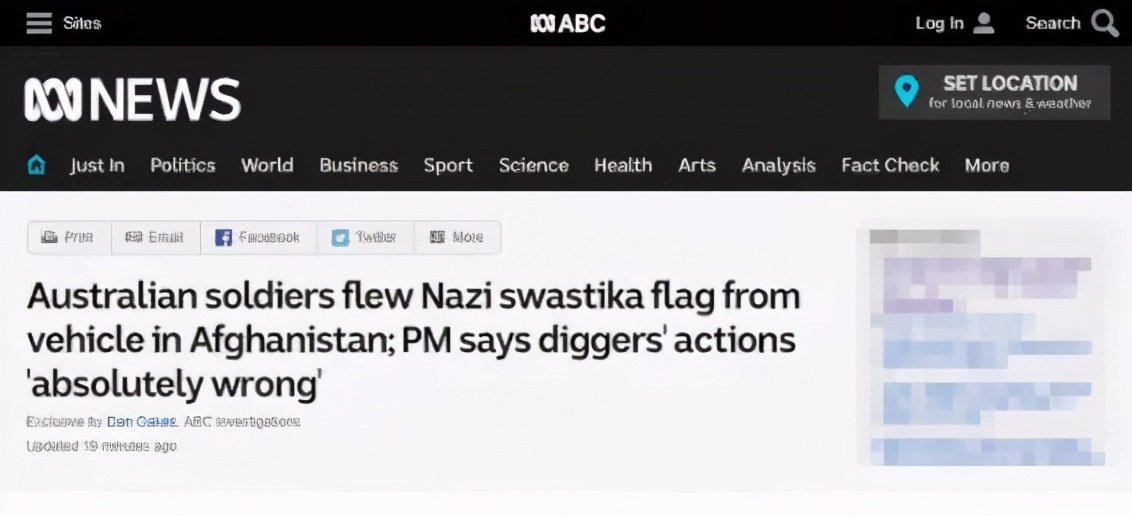Screen dimensions: 1132x516
Task: Click the Dan Oakes author link
Action: (x=142, y=421)
